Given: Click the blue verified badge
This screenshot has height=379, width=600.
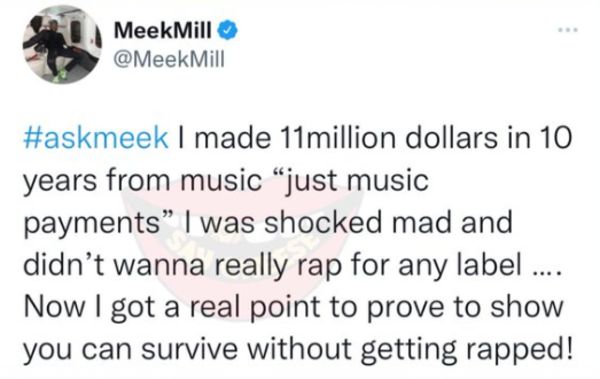Looking at the screenshot, I should point(228,30).
